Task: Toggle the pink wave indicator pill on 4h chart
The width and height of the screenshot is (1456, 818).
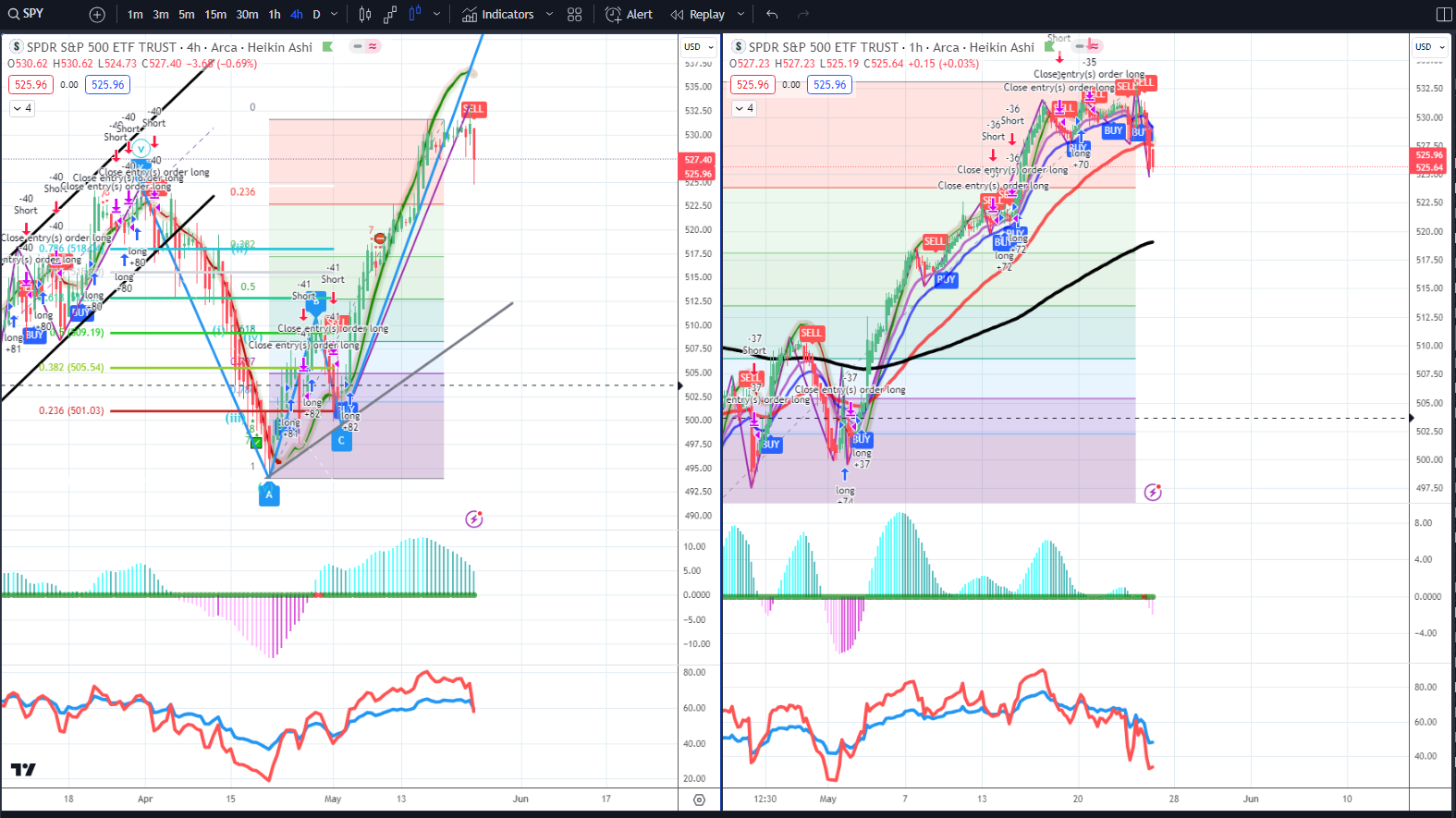Action: (373, 46)
